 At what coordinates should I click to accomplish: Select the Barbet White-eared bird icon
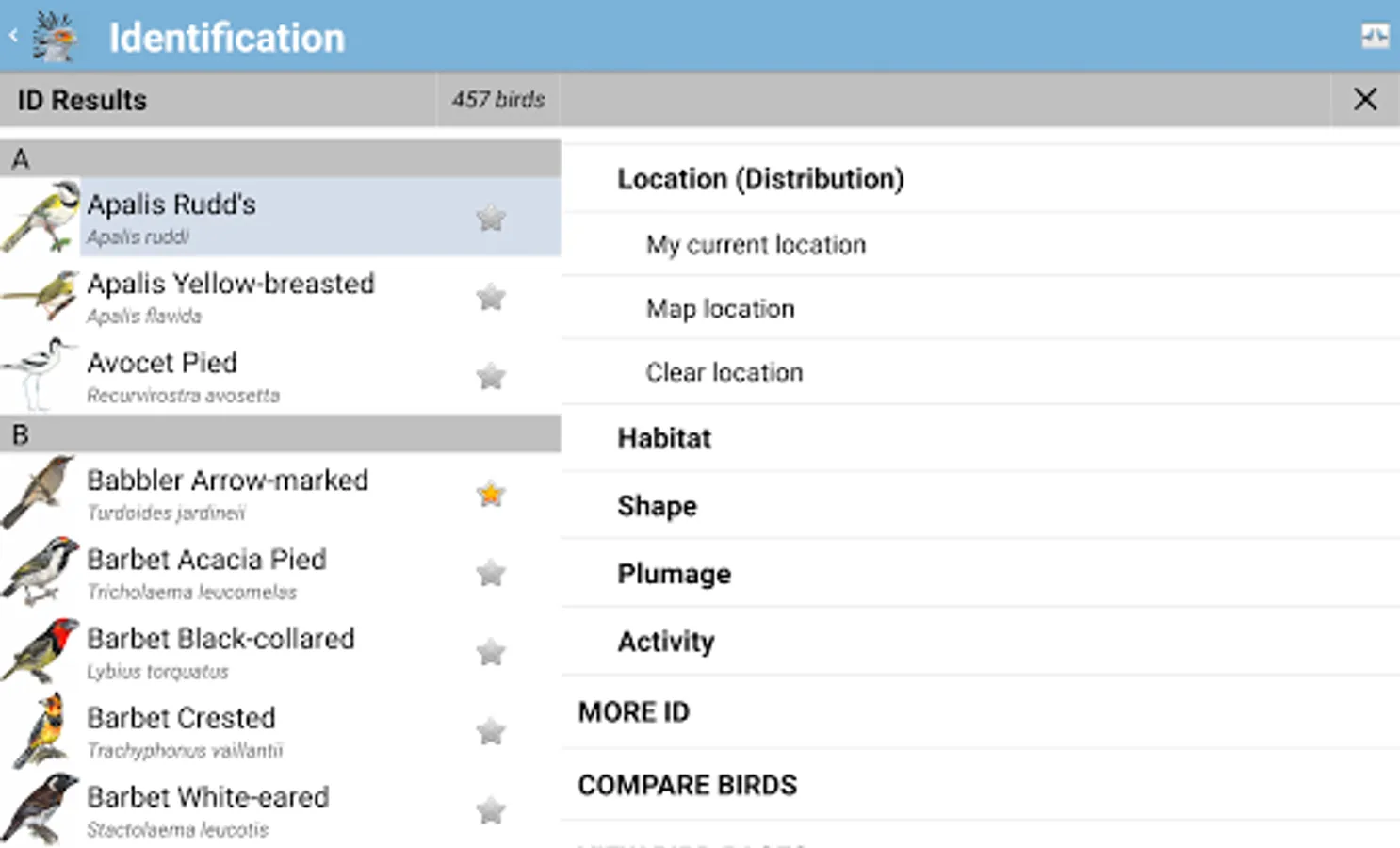coord(41,808)
